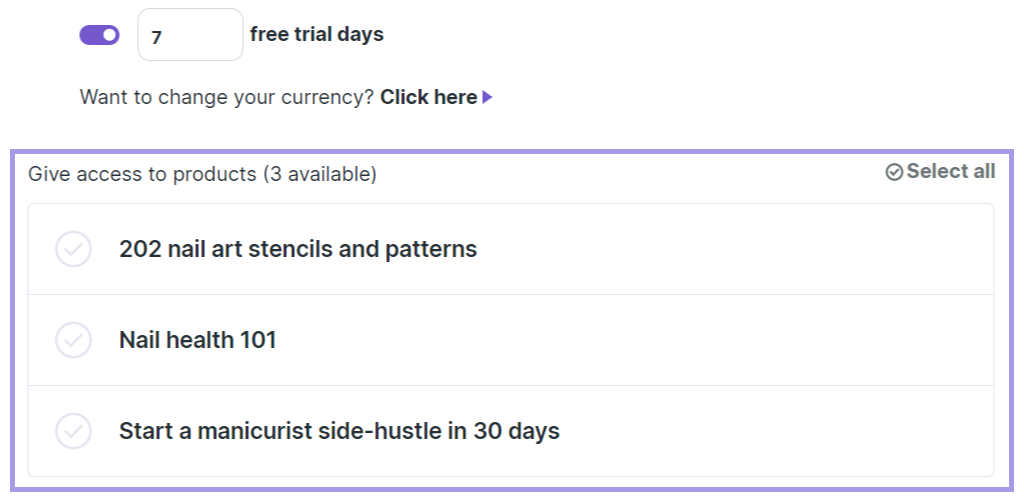Screen dimensions: 1024x501
Task: Check the '202 nail art stencils' circle
Action: tap(73, 249)
